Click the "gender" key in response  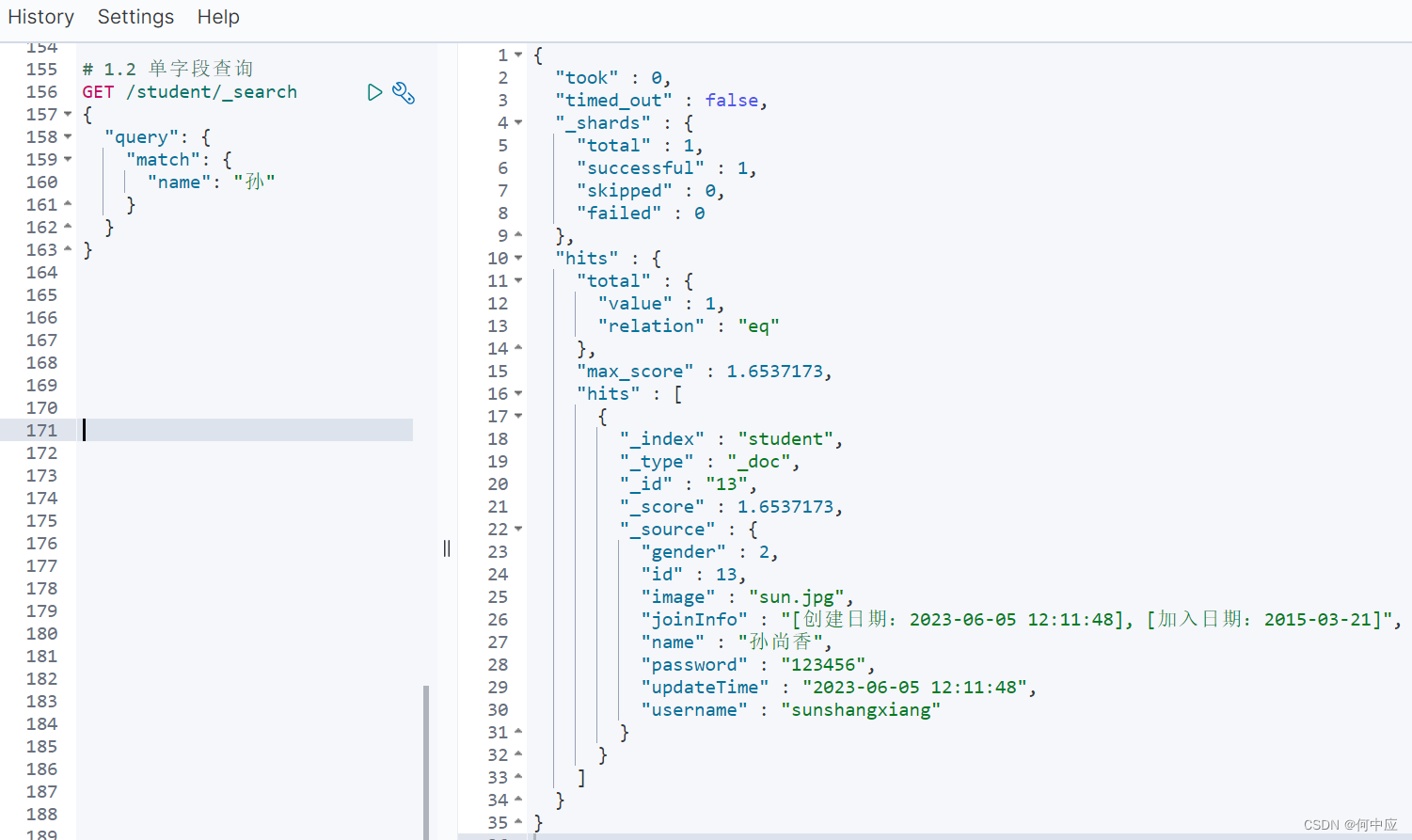pyautogui.click(x=684, y=552)
